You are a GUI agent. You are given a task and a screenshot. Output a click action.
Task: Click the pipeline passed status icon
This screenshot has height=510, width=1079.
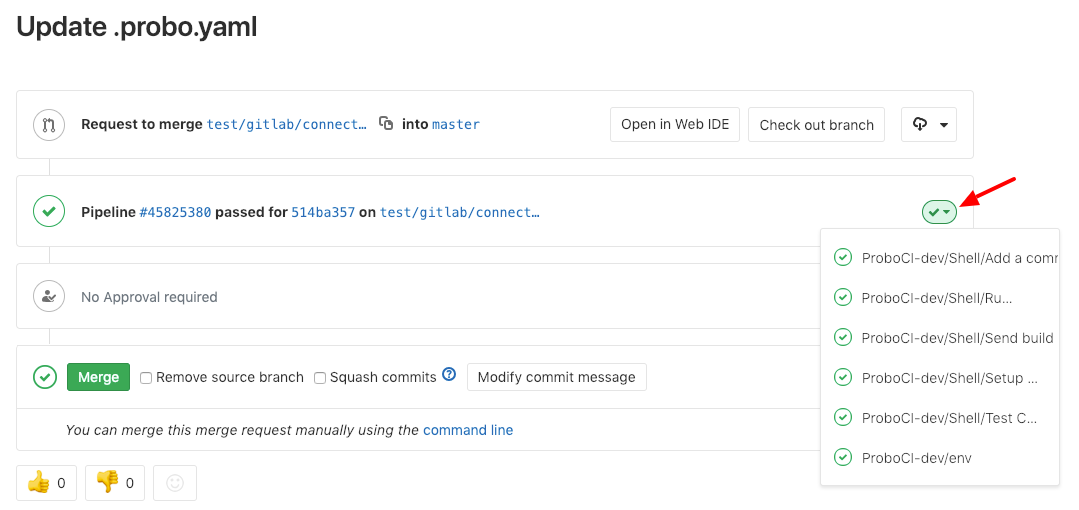tap(48, 211)
